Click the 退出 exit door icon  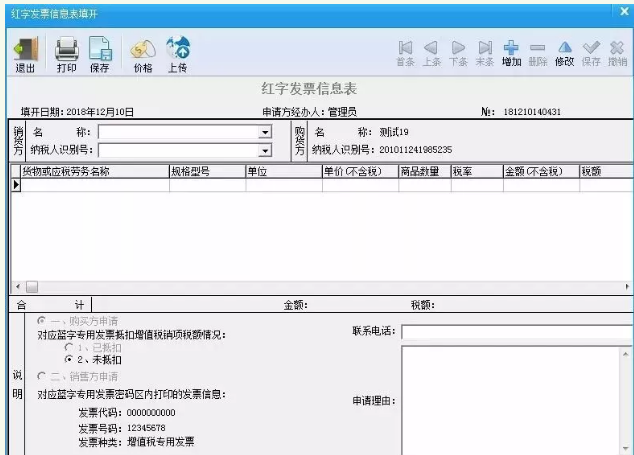pos(26,50)
